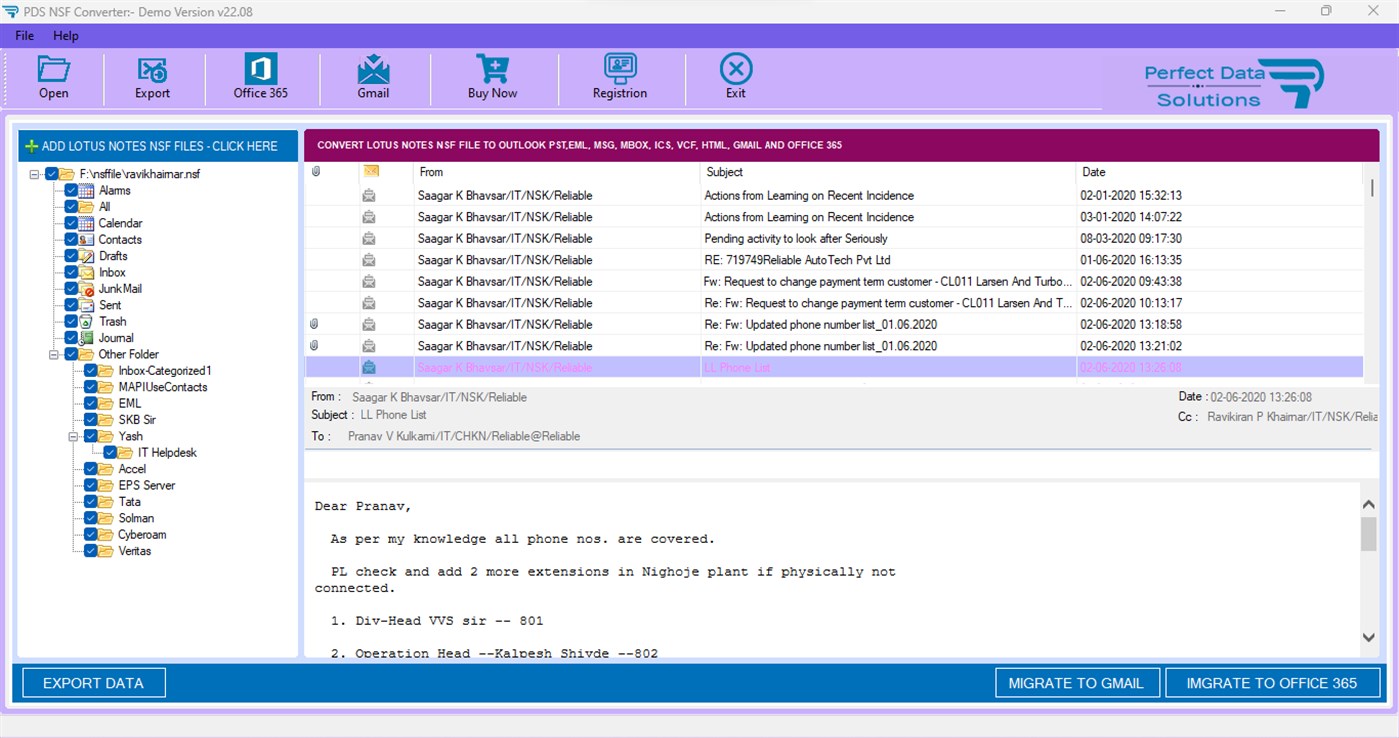
Task: Click the EXPORT DATA button
Action: 93,683
